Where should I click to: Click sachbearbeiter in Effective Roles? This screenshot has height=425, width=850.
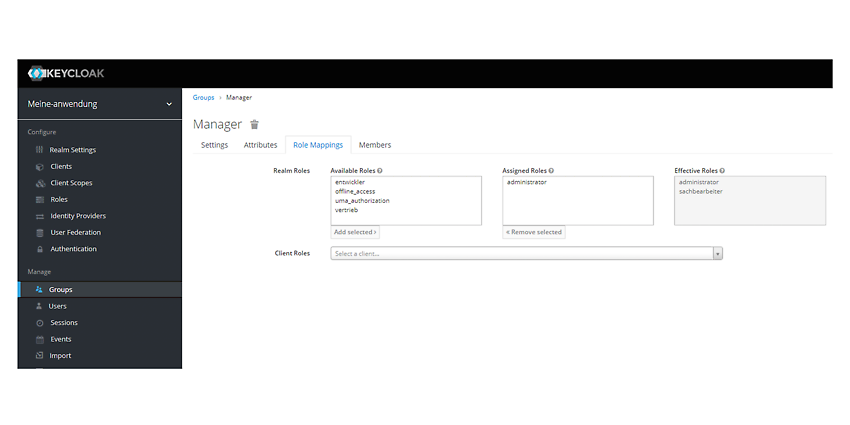tap(700, 191)
